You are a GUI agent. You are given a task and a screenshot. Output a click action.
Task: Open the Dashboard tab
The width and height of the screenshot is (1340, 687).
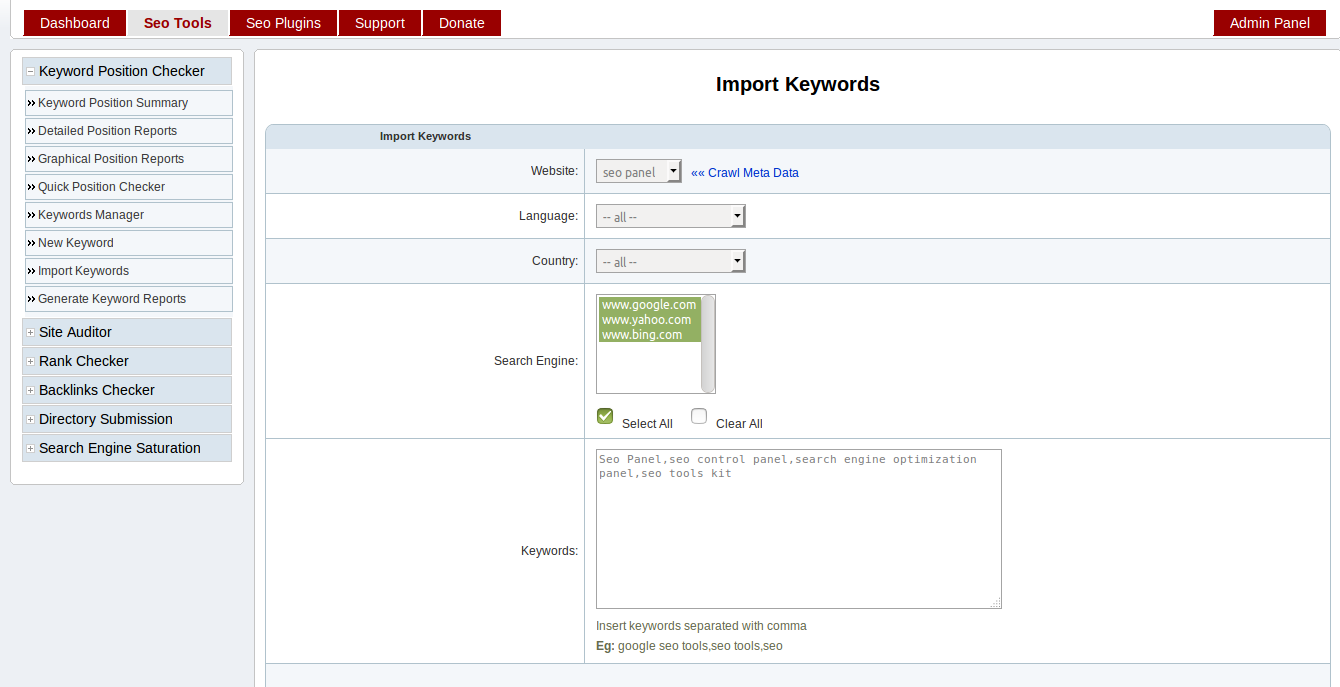[x=75, y=23]
